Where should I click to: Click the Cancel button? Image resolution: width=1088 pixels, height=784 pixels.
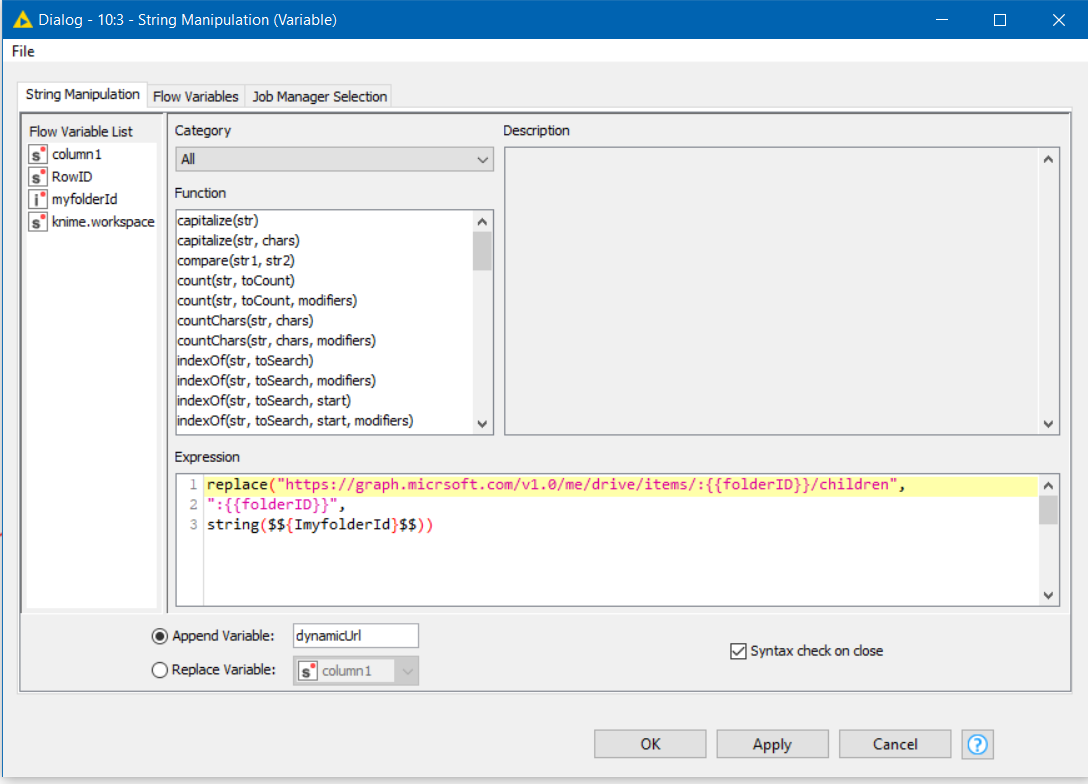[x=895, y=744]
